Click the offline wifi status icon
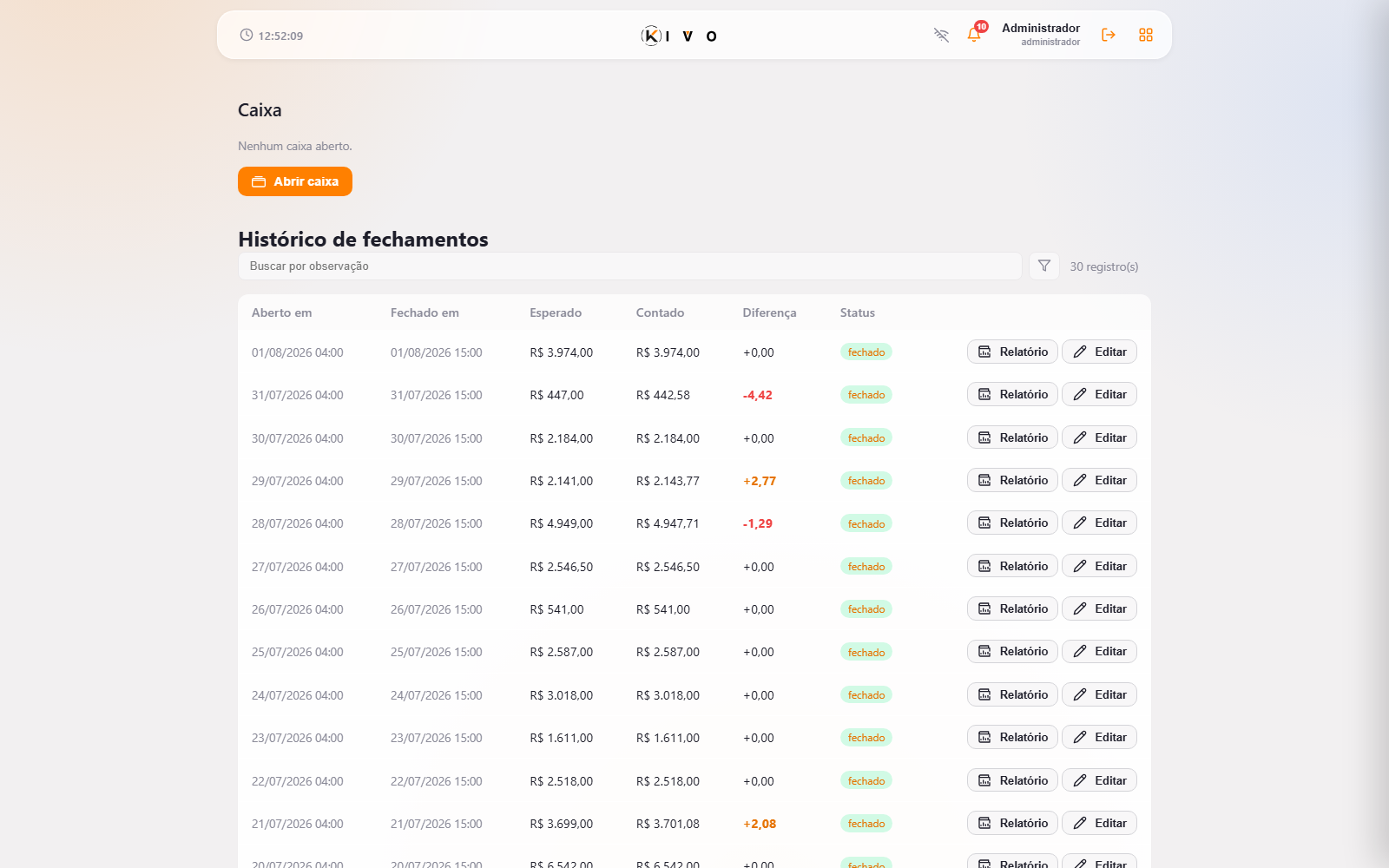The image size is (1389, 868). pos(941,35)
